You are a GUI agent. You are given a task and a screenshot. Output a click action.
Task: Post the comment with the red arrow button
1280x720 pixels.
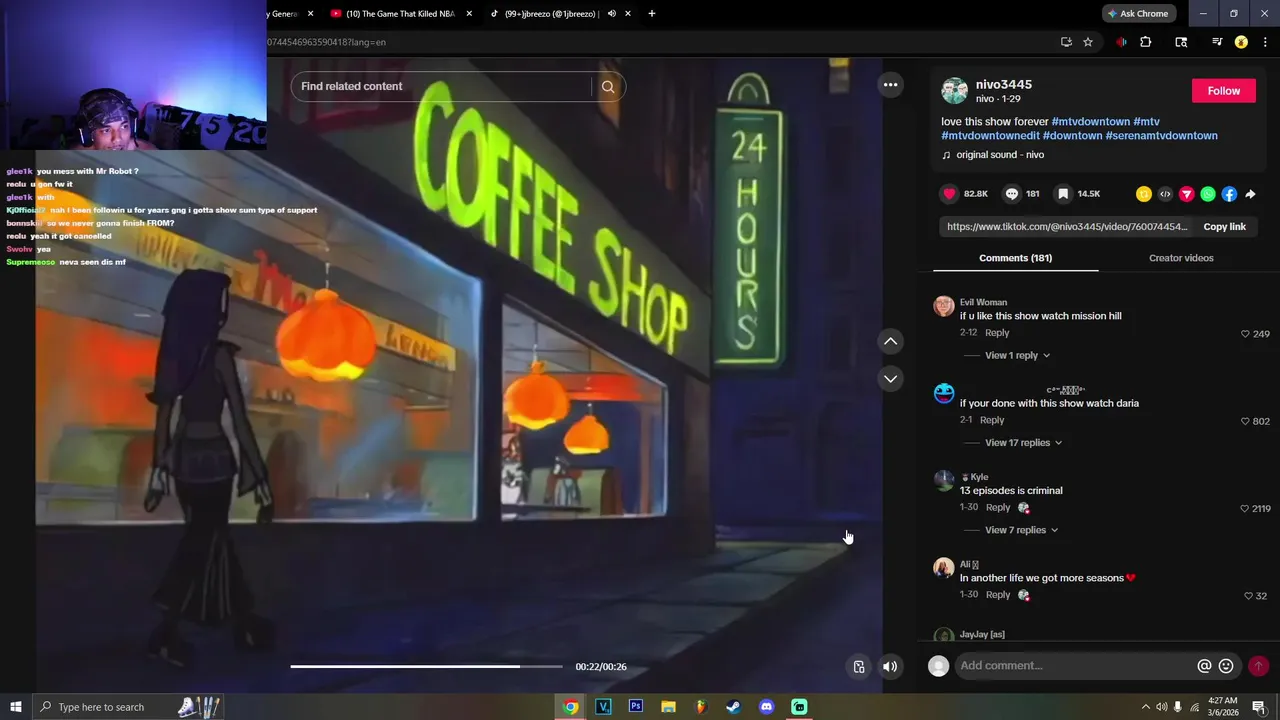(1258, 666)
